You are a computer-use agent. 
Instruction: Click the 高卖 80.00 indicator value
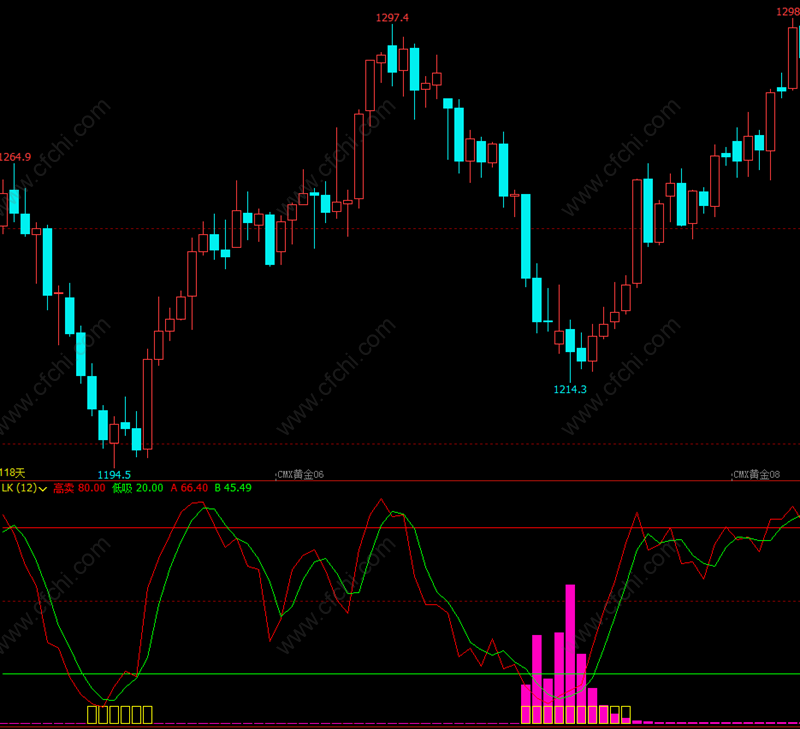click(x=79, y=488)
